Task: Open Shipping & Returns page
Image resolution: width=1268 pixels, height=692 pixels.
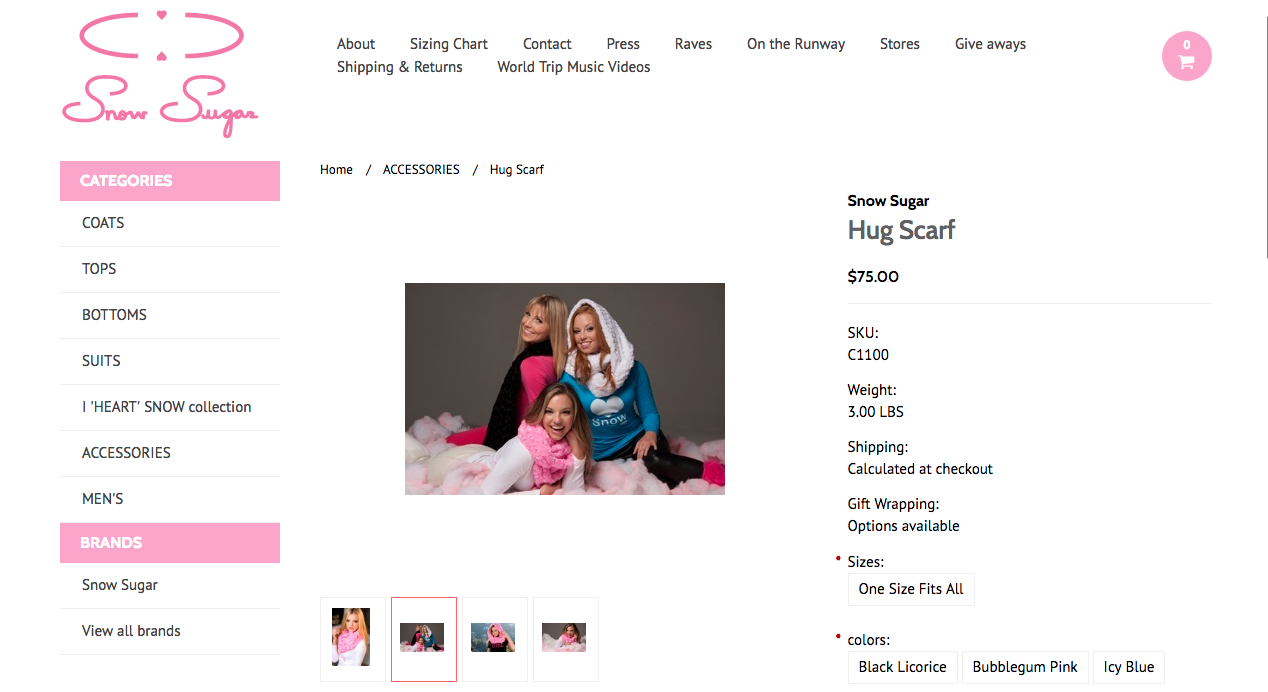Action: [400, 67]
